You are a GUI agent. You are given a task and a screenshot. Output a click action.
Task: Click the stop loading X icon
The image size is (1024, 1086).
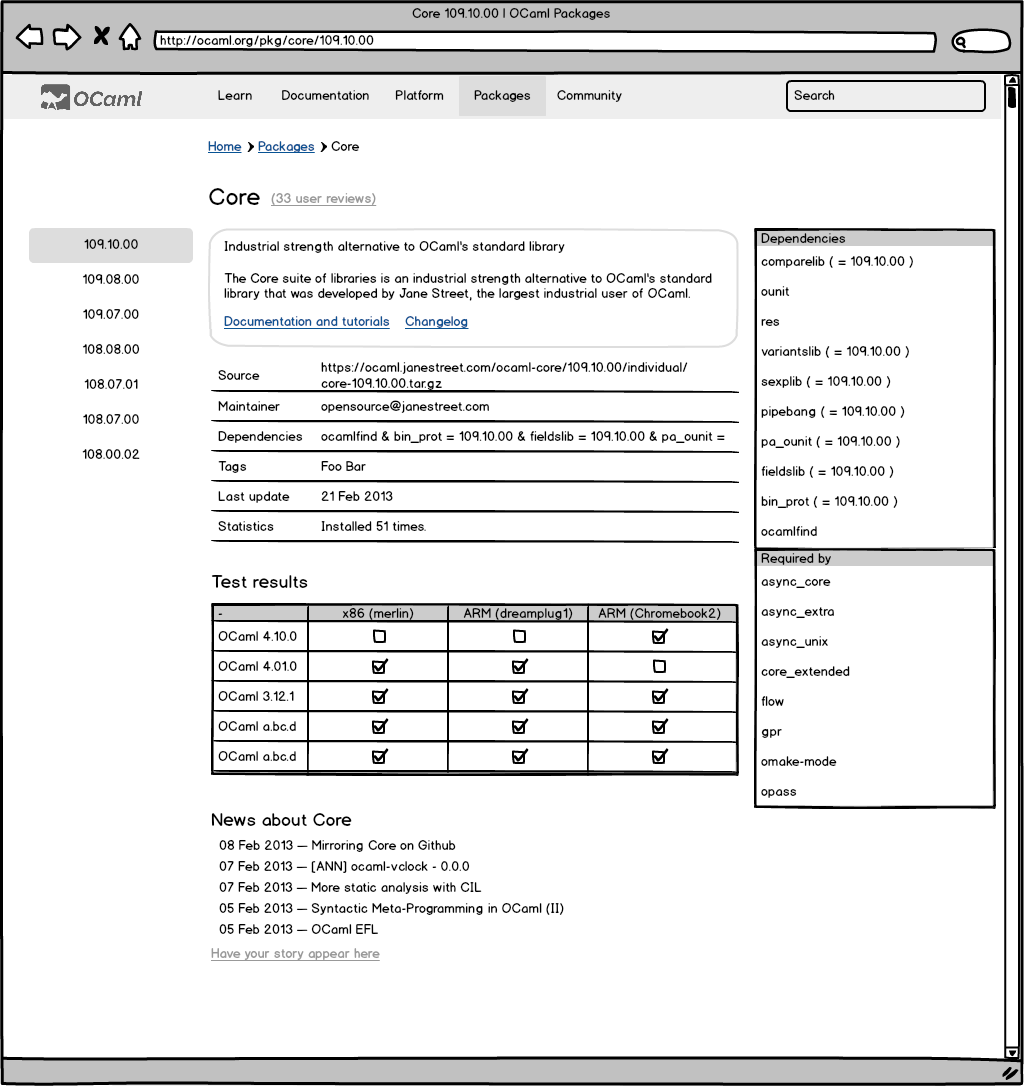(101, 35)
